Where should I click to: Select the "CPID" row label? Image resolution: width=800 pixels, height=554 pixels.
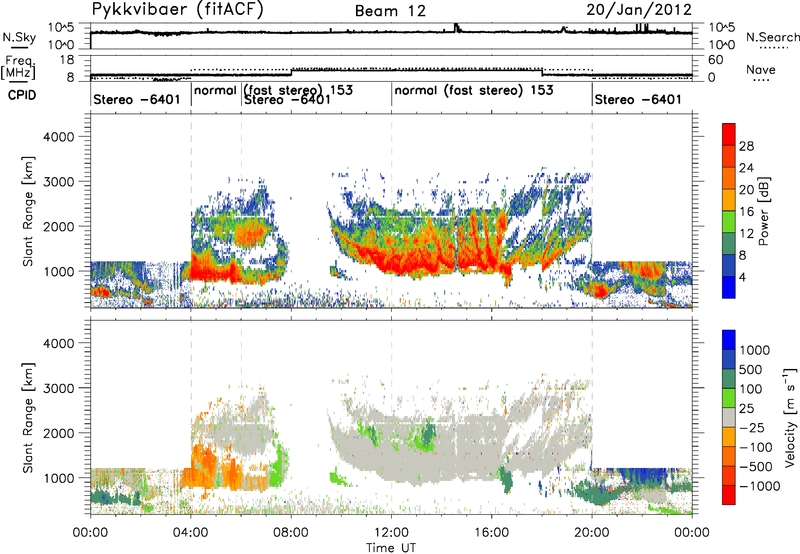(22, 95)
